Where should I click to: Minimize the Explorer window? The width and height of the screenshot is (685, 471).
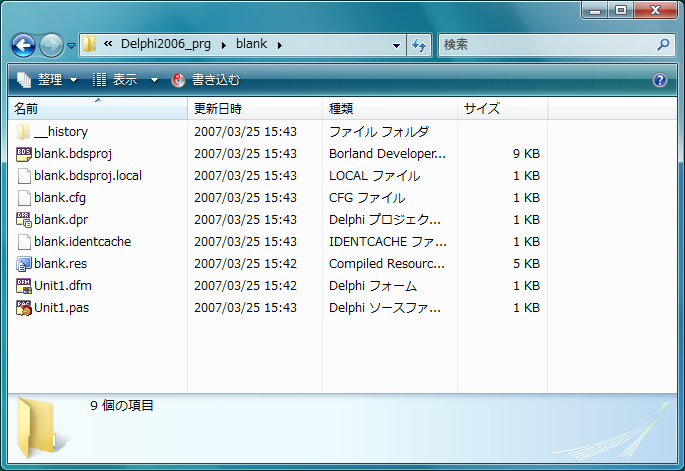[x=595, y=10]
